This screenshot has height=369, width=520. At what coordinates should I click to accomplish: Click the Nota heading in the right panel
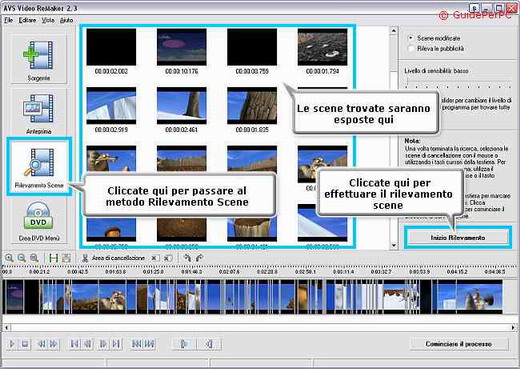(412, 141)
